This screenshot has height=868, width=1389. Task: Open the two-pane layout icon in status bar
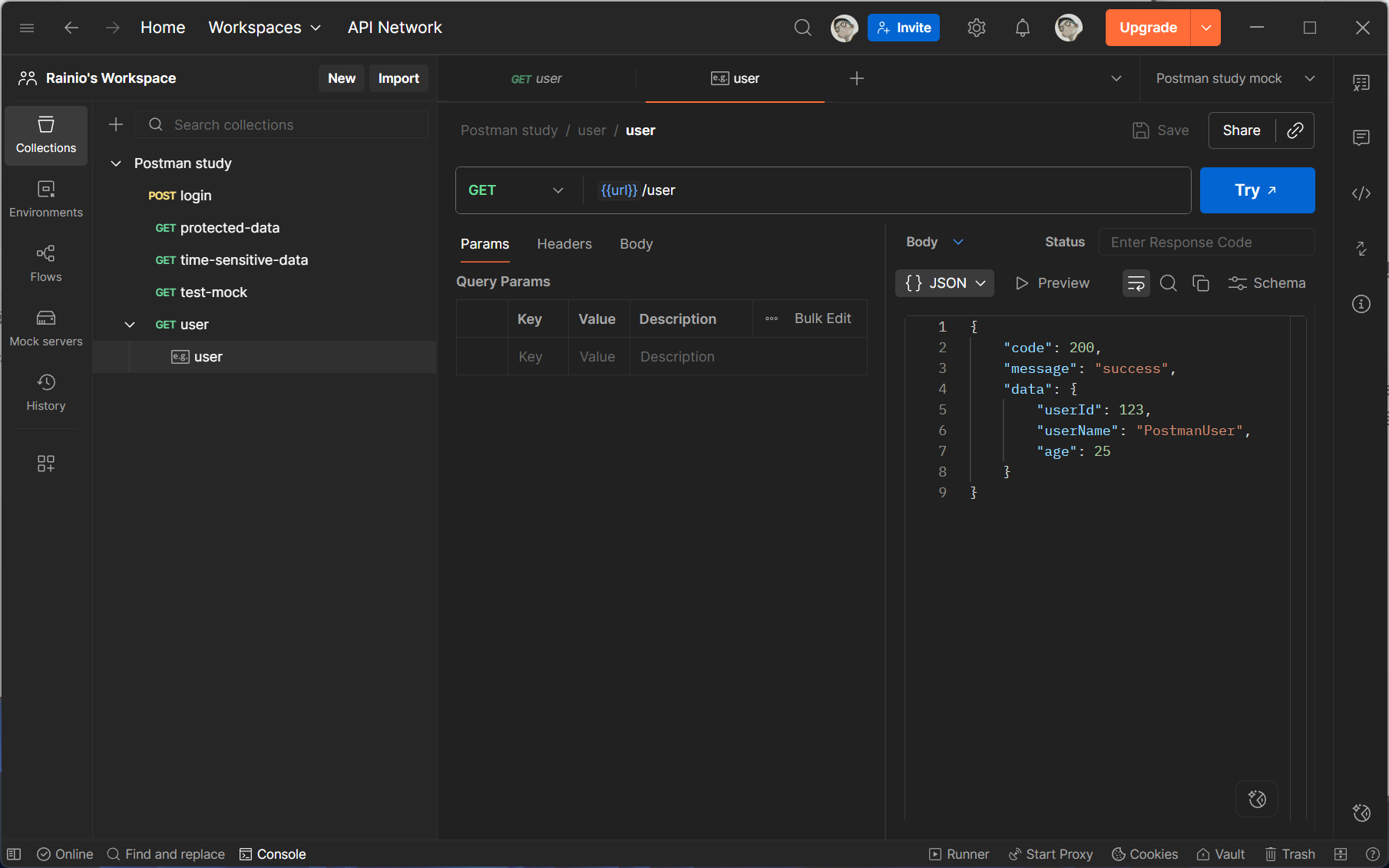coord(1341,854)
